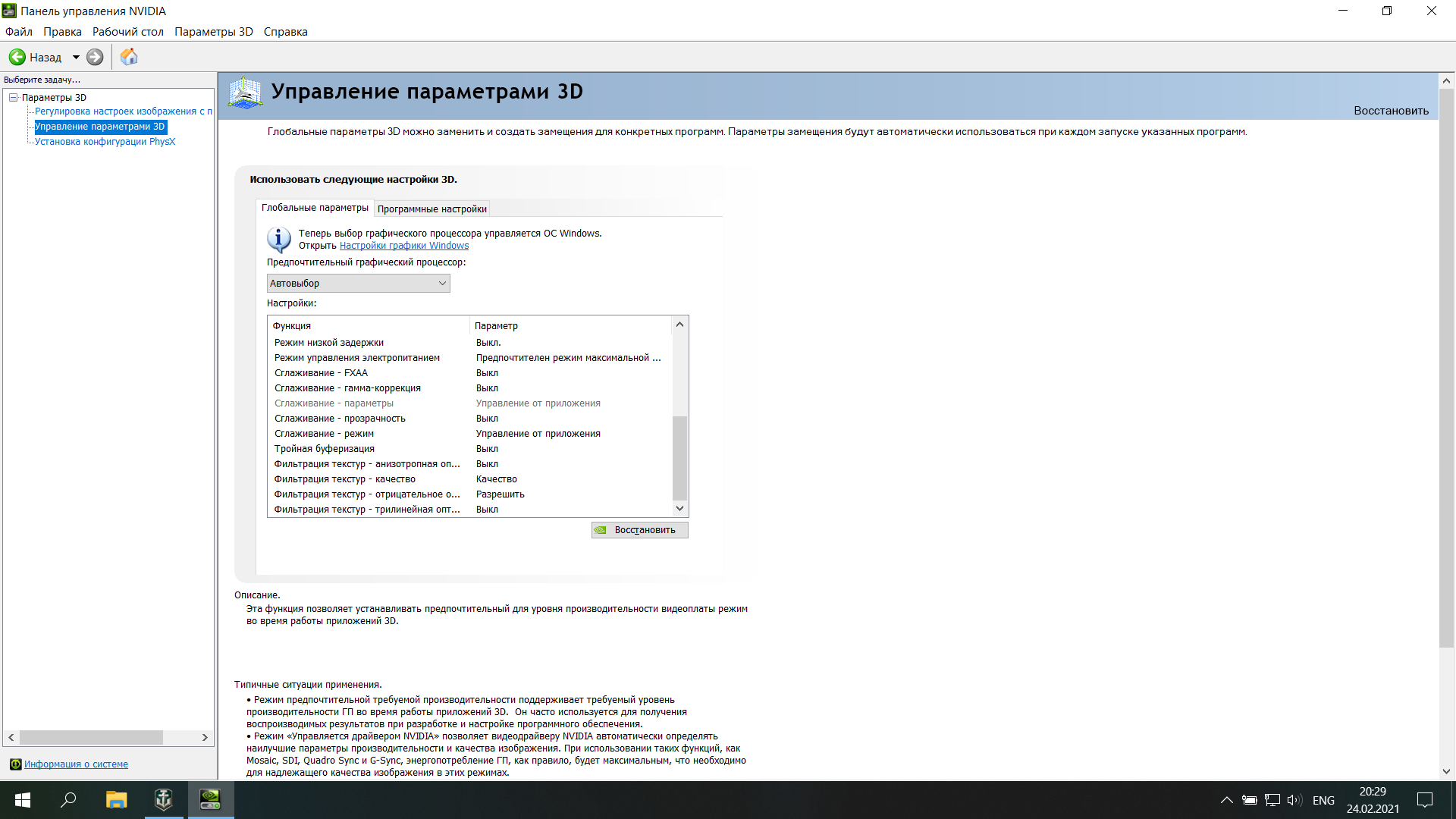Screen dimensions: 1456x819
Task: Open the Файл menu
Action: pyautogui.click(x=19, y=32)
